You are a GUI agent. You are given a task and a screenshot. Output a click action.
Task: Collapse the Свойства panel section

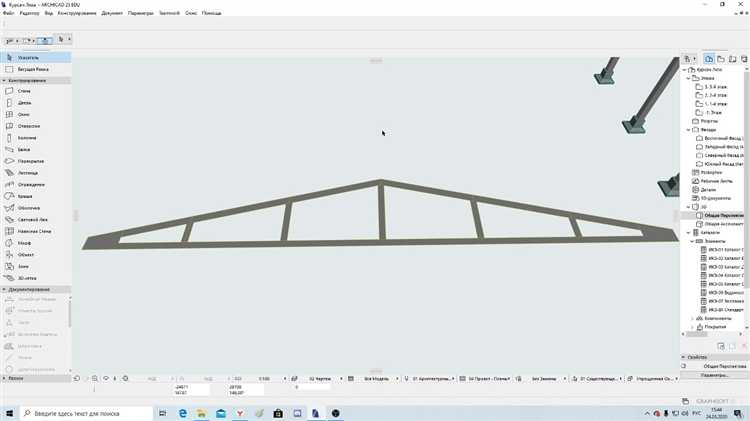point(684,357)
